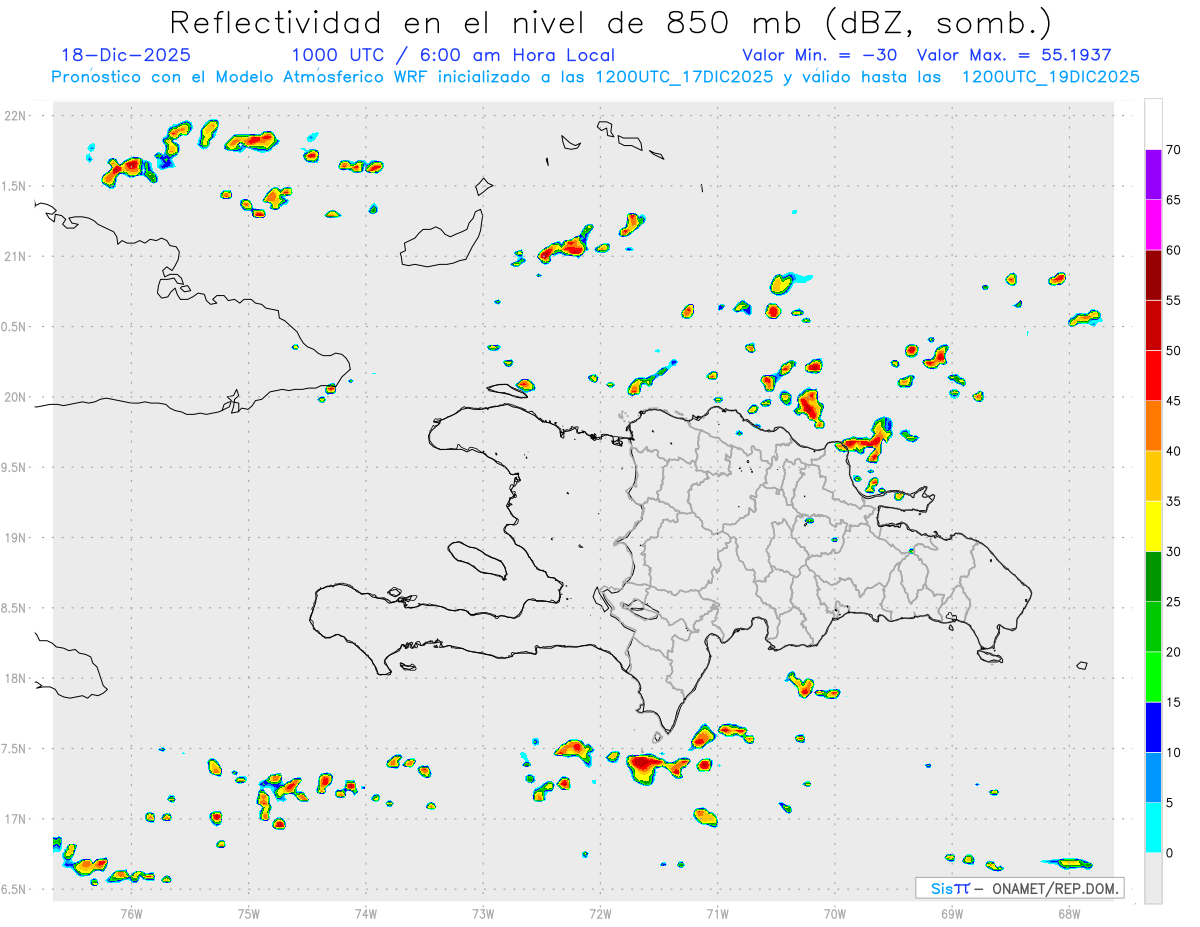Viewport: 1200px width, 927px height.
Task: Click the cyan 0–5 dBZ colorbar segment
Action: (1153, 828)
